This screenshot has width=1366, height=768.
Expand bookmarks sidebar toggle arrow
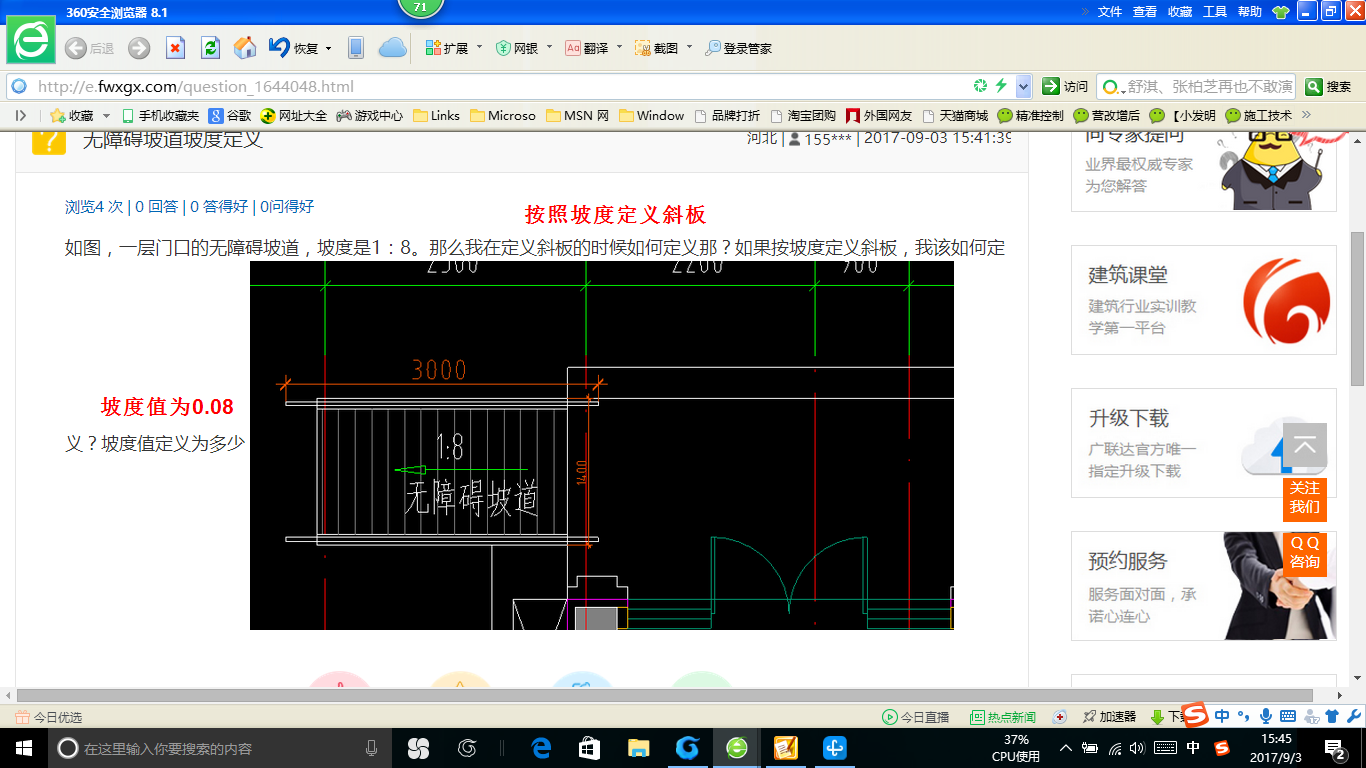coord(21,116)
